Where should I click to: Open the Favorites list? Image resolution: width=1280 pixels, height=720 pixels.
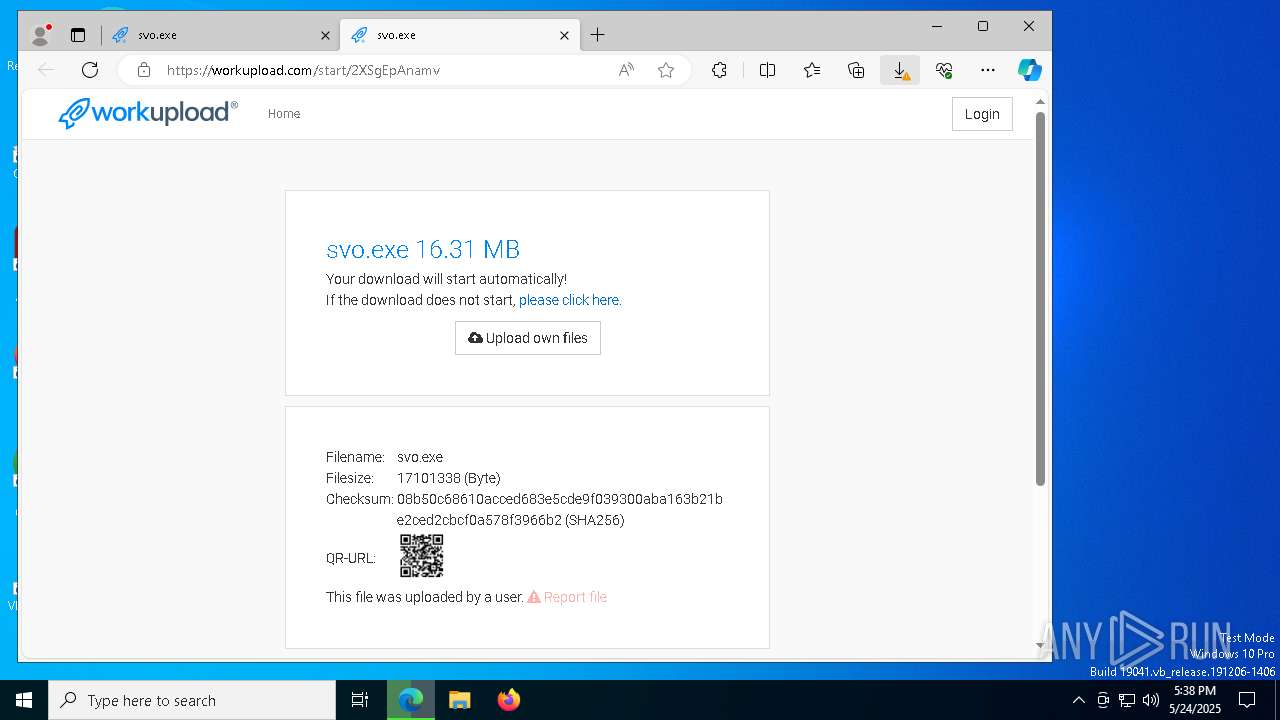(x=812, y=70)
